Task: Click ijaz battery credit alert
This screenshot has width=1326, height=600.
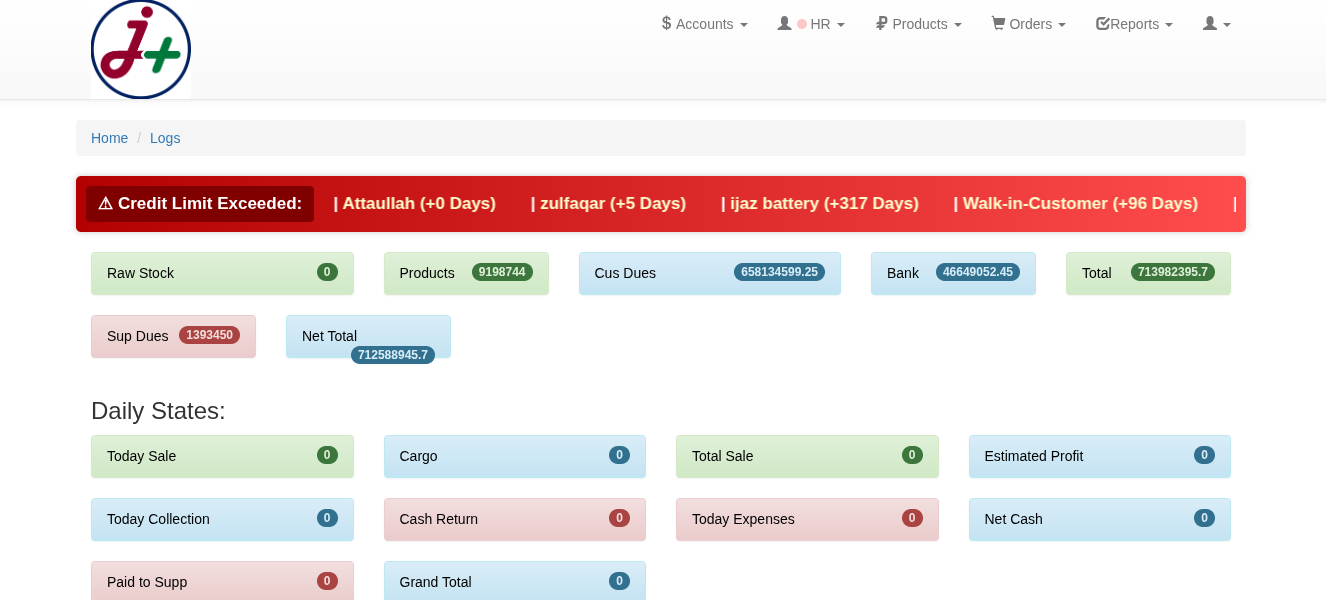Action: (819, 204)
